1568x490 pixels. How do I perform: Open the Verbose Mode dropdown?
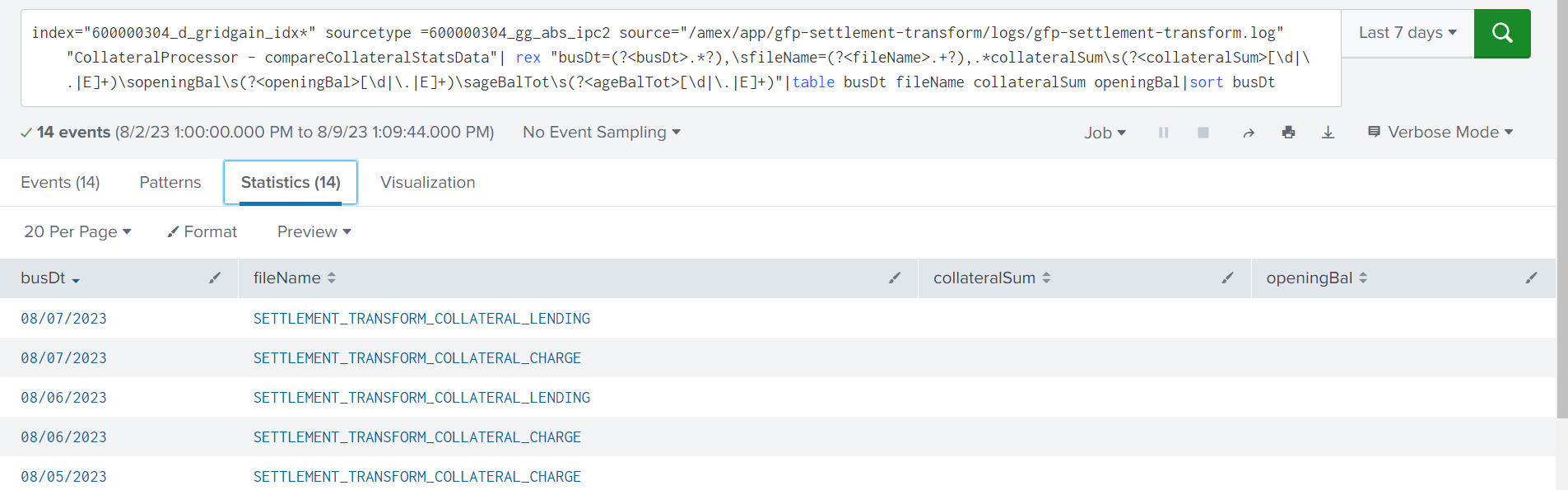(x=1440, y=132)
